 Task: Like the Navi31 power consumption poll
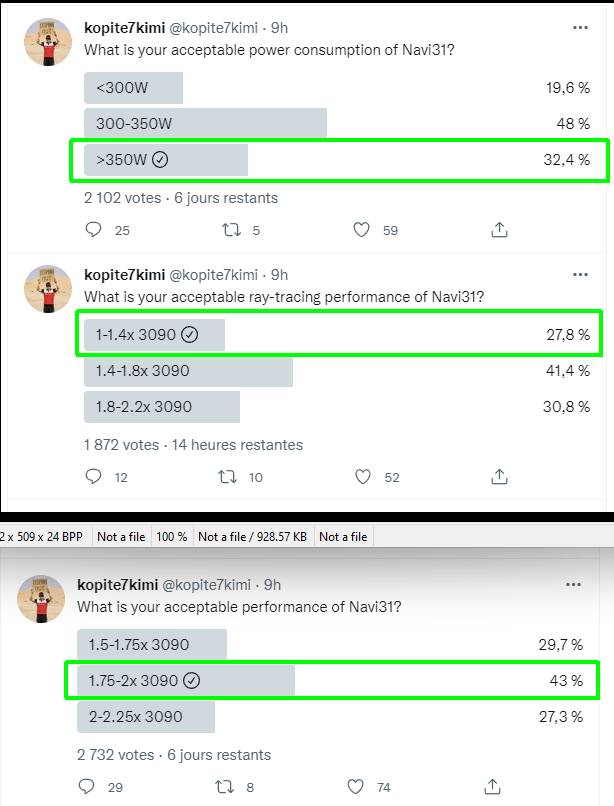pos(362,230)
